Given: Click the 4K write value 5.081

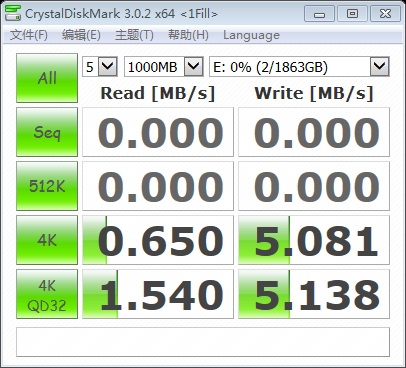Looking at the screenshot, I should point(314,240).
